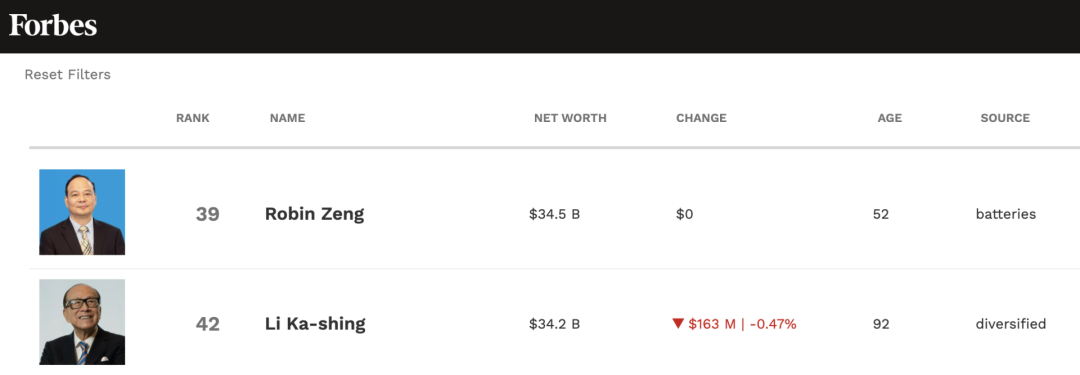Viewport: 1080px width, 375px height.
Task: Sort the list by NAME column
Action: tap(287, 118)
